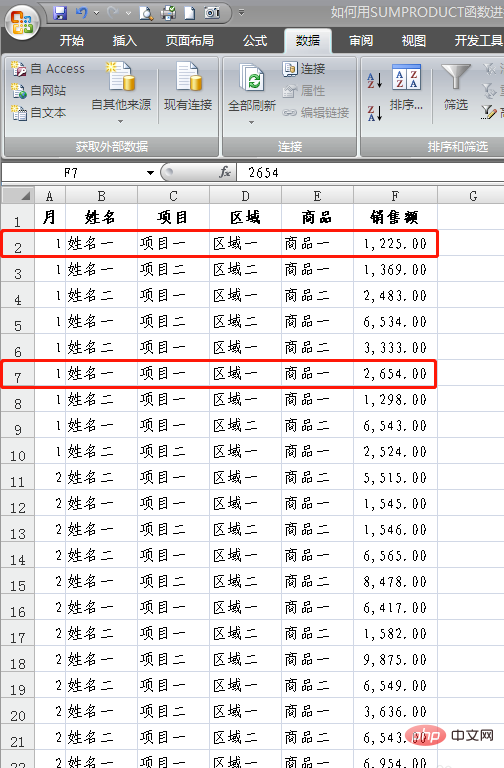Open the Name Box dropdown arrow

[150, 172]
